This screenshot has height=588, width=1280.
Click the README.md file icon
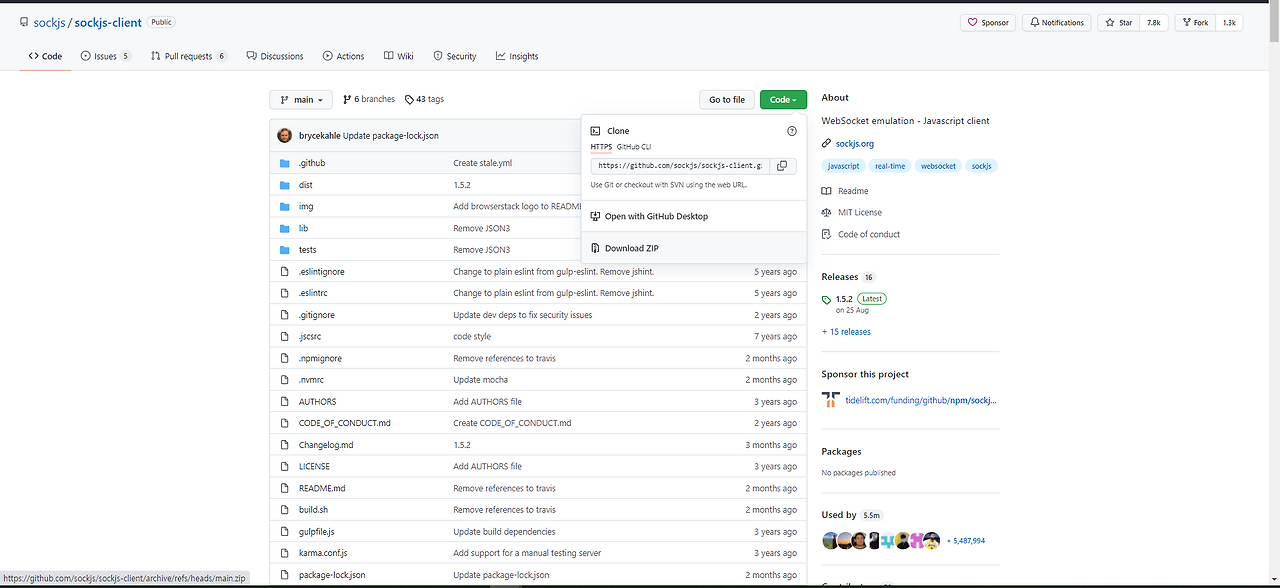pos(286,488)
